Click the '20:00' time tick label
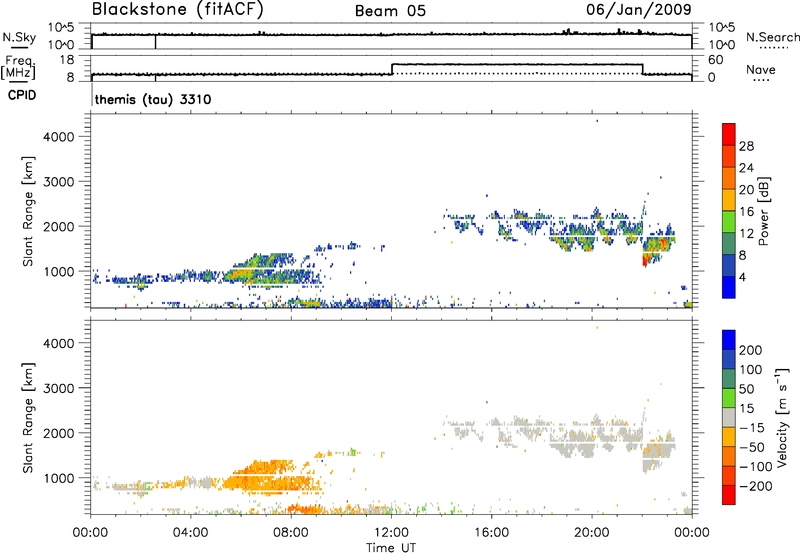Screen dimensions: 800x554 [x=592, y=533]
